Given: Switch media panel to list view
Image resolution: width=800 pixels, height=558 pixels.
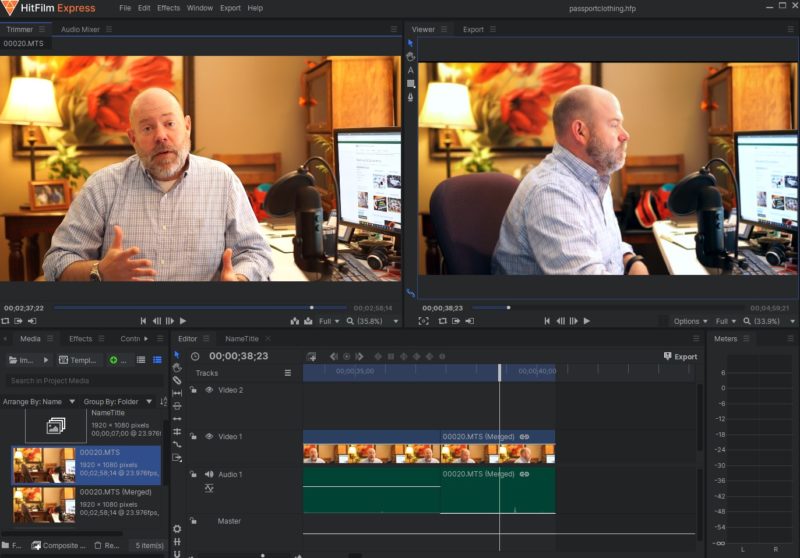Looking at the screenshot, I should [141, 360].
